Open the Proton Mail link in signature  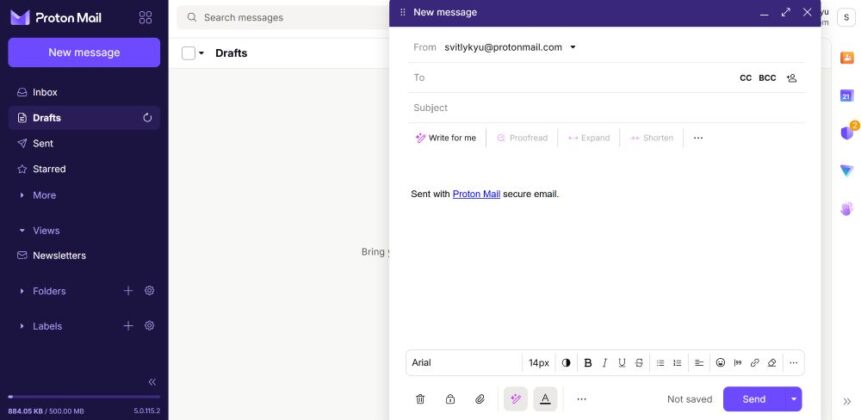point(476,194)
